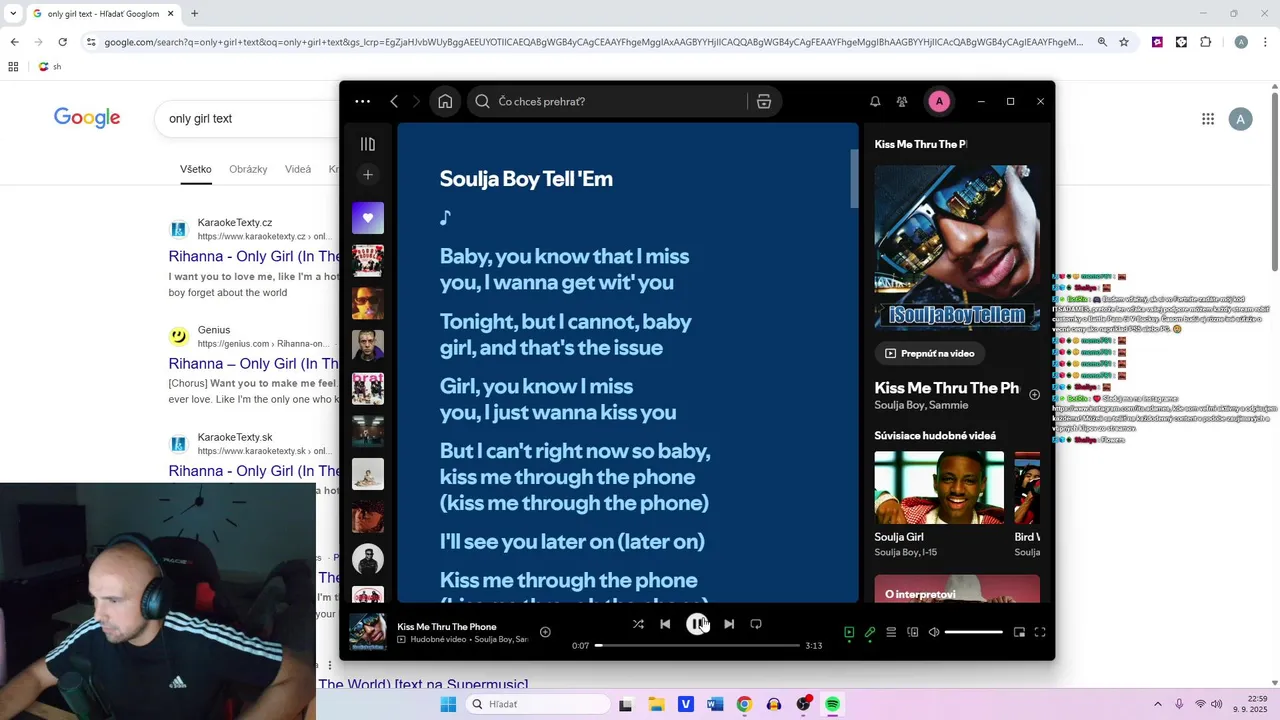Image resolution: width=1280 pixels, height=720 pixels.
Task: Toggle shuffle in Spotify player
Action: tap(638, 624)
